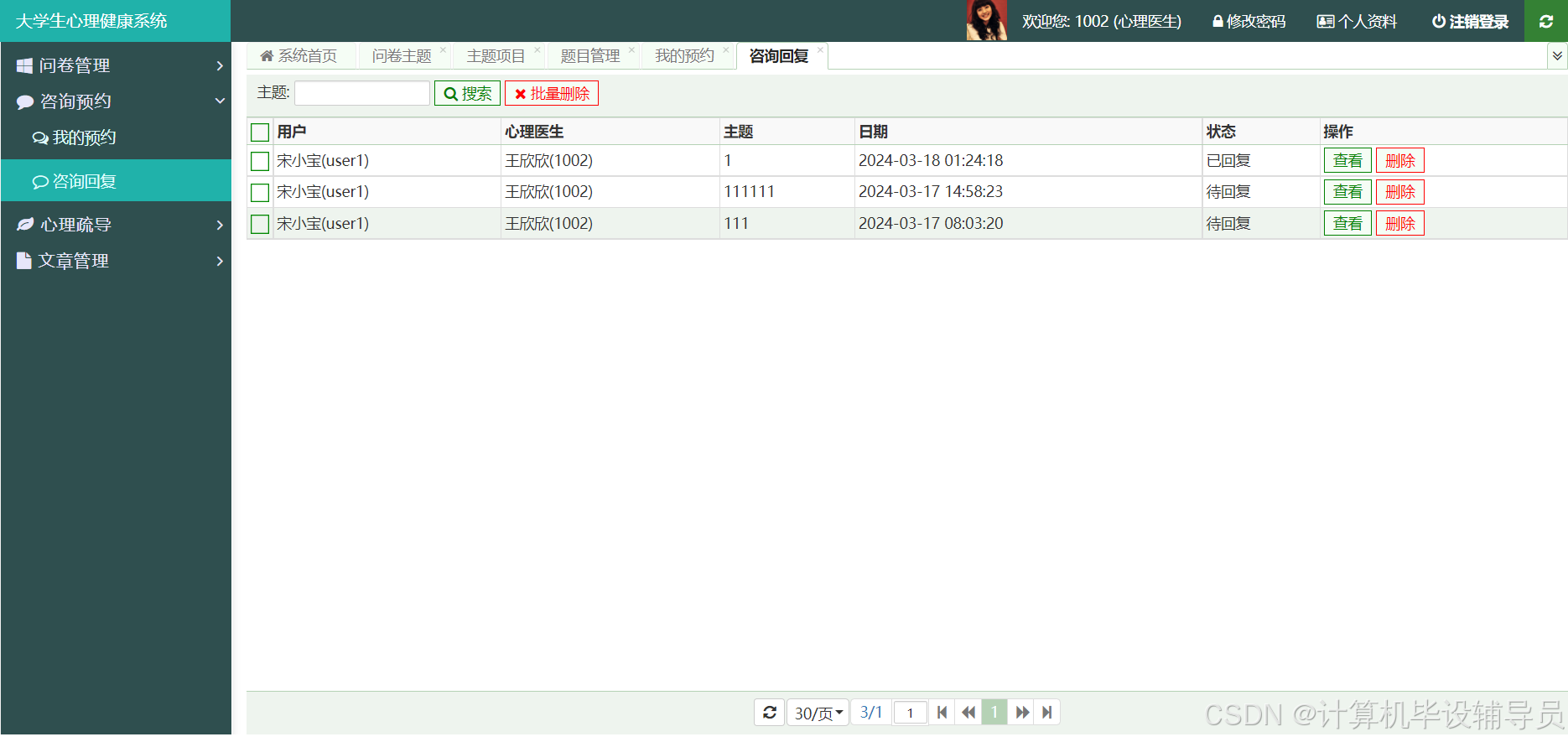Collapse the 咨询预约 sidebar menu

[x=116, y=101]
